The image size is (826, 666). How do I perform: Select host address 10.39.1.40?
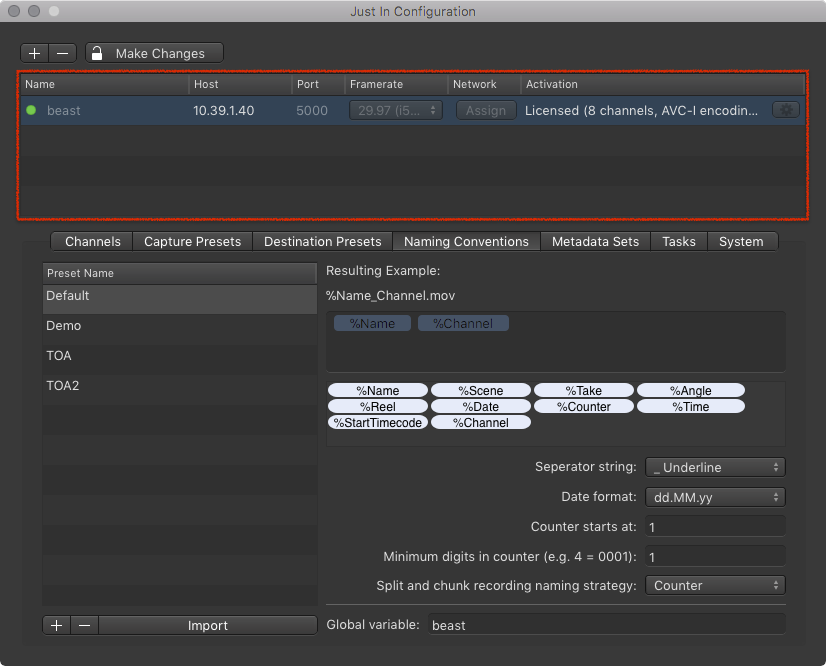pos(223,111)
